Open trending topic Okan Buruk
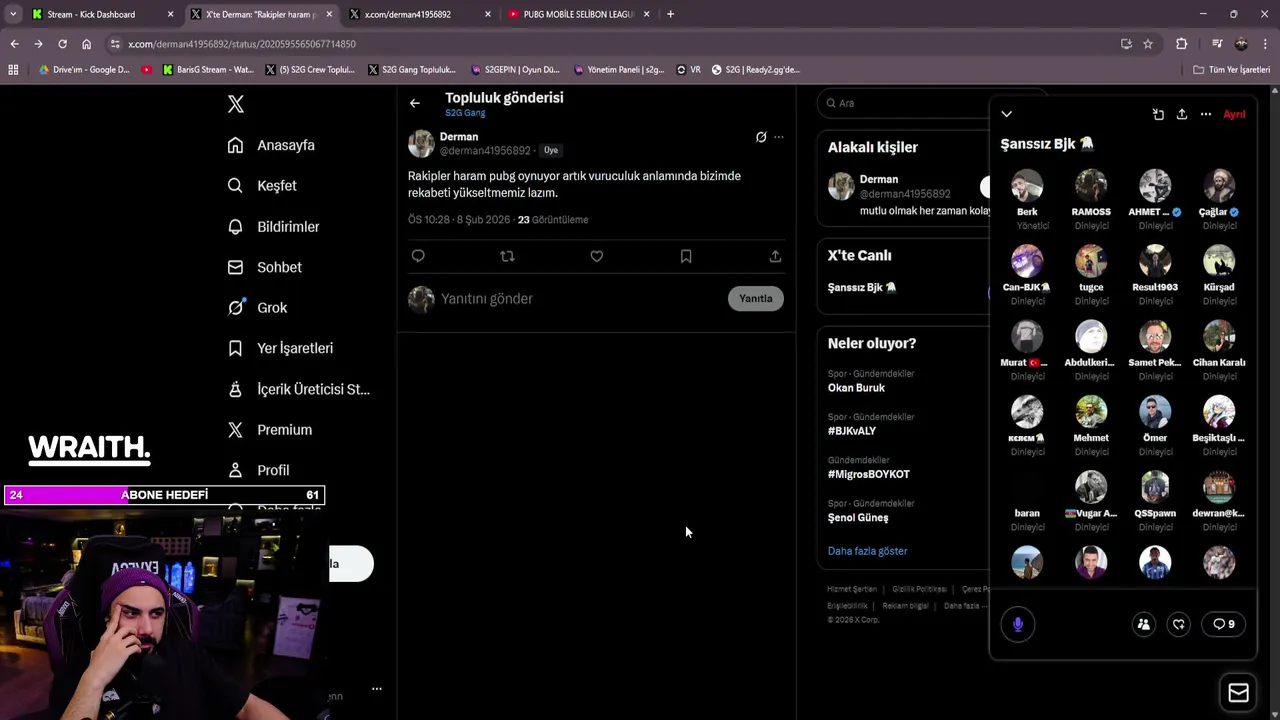The height and width of the screenshot is (720, 1280). click(856, 388)
